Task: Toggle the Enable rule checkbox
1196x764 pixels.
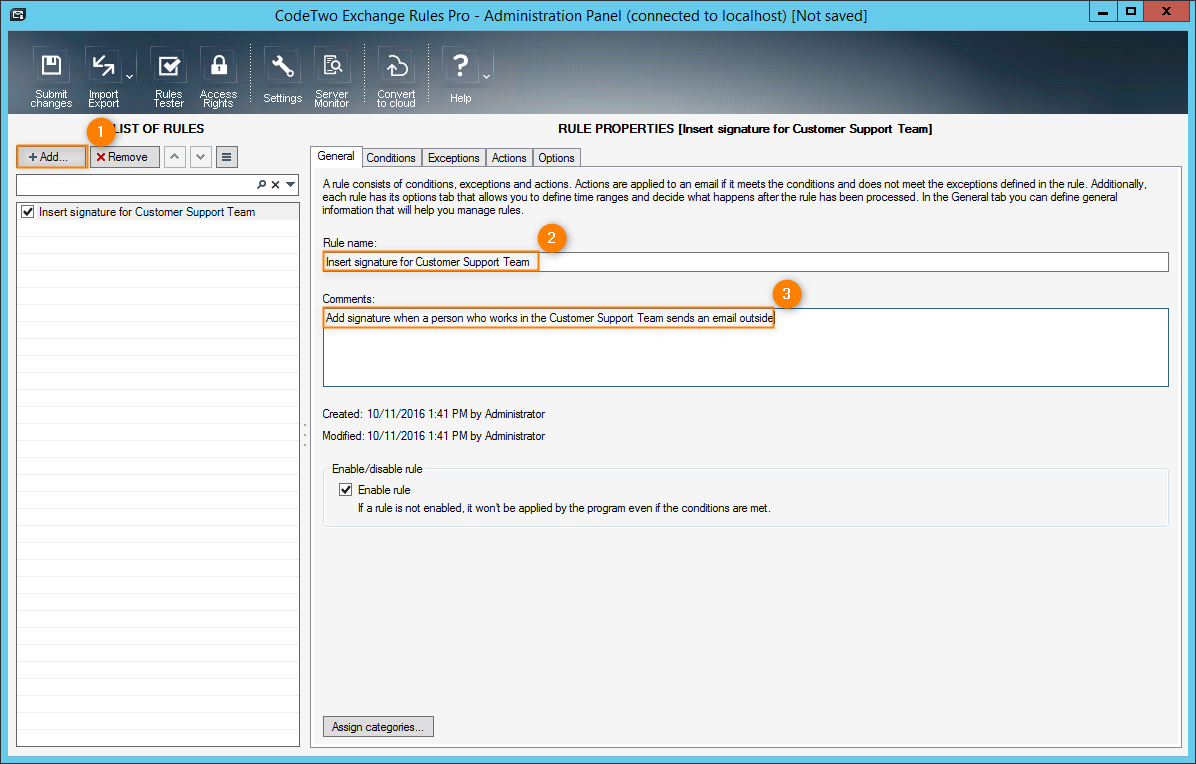Action: (x=346, y=490)
